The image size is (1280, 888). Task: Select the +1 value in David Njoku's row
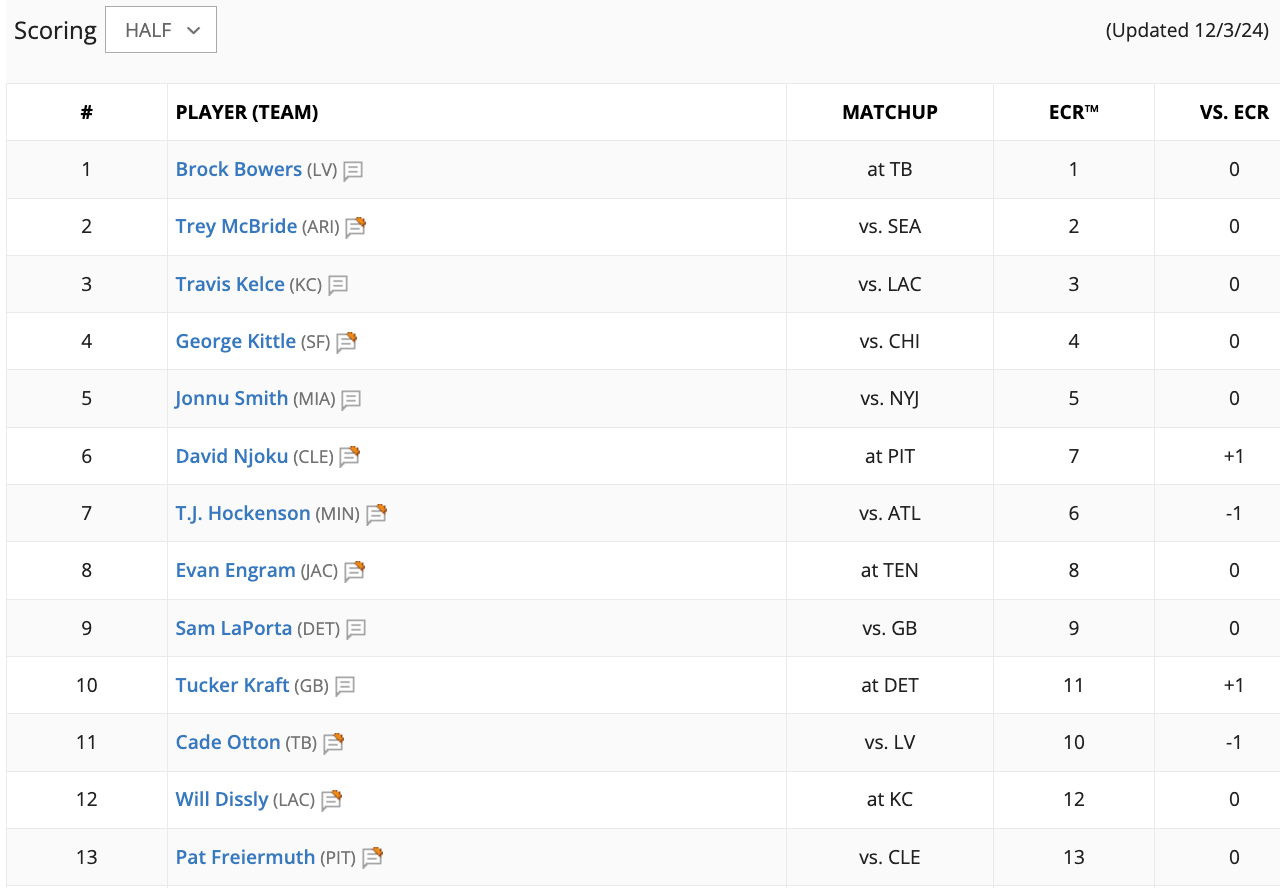point(1234,456)
